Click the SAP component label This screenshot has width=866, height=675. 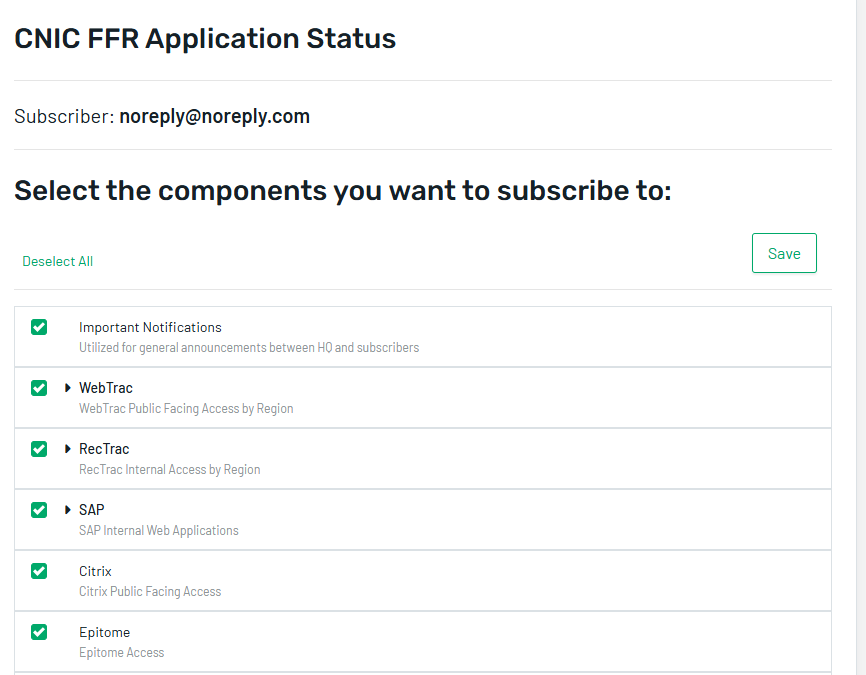(92, 510)
